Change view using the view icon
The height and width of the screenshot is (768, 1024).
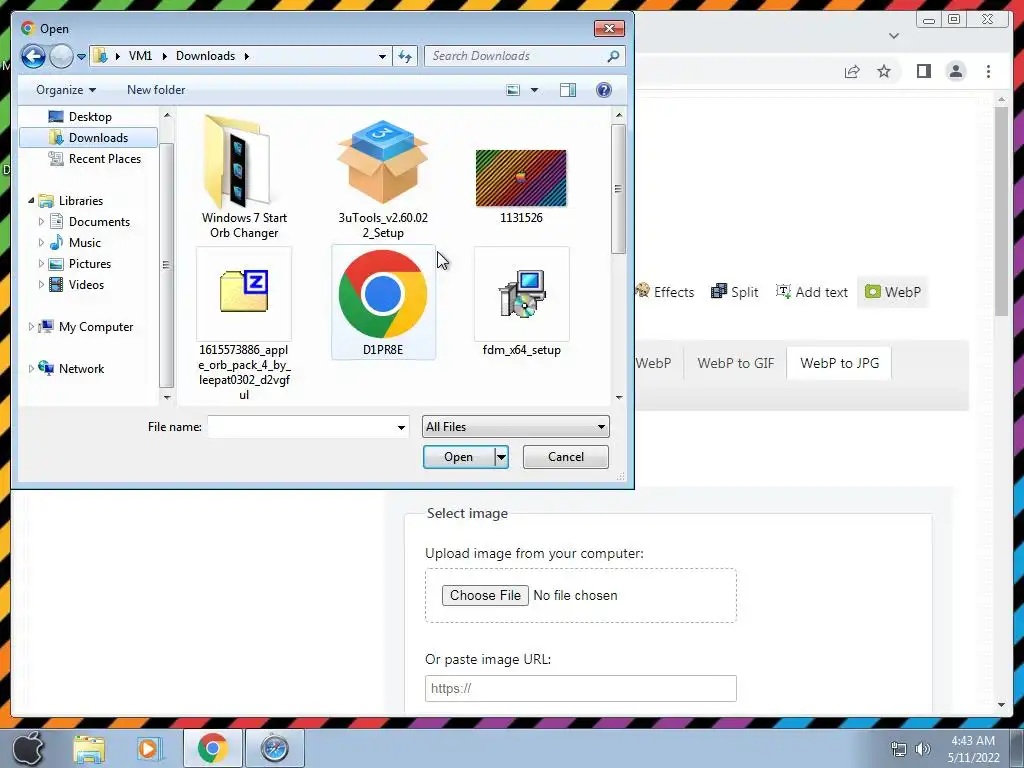(x=513, y=89)
